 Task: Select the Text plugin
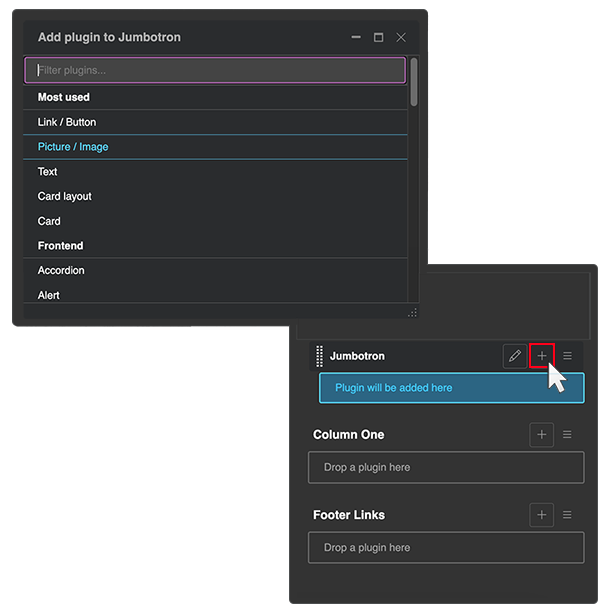tap(48, 172)
